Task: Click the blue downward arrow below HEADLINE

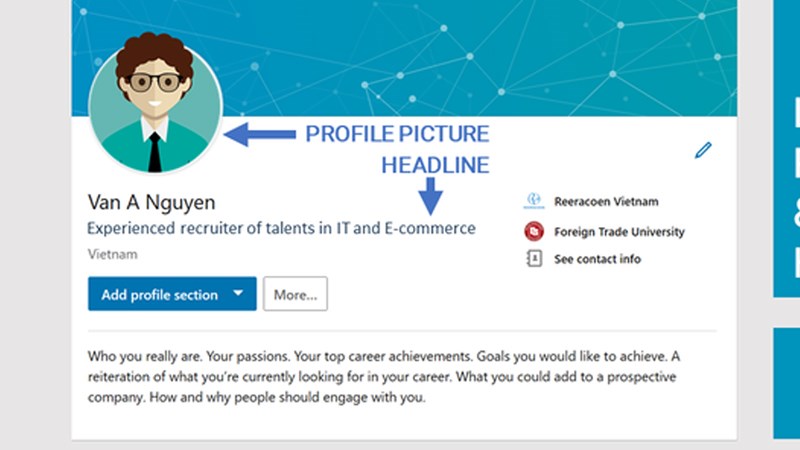Action: point(431,196)
